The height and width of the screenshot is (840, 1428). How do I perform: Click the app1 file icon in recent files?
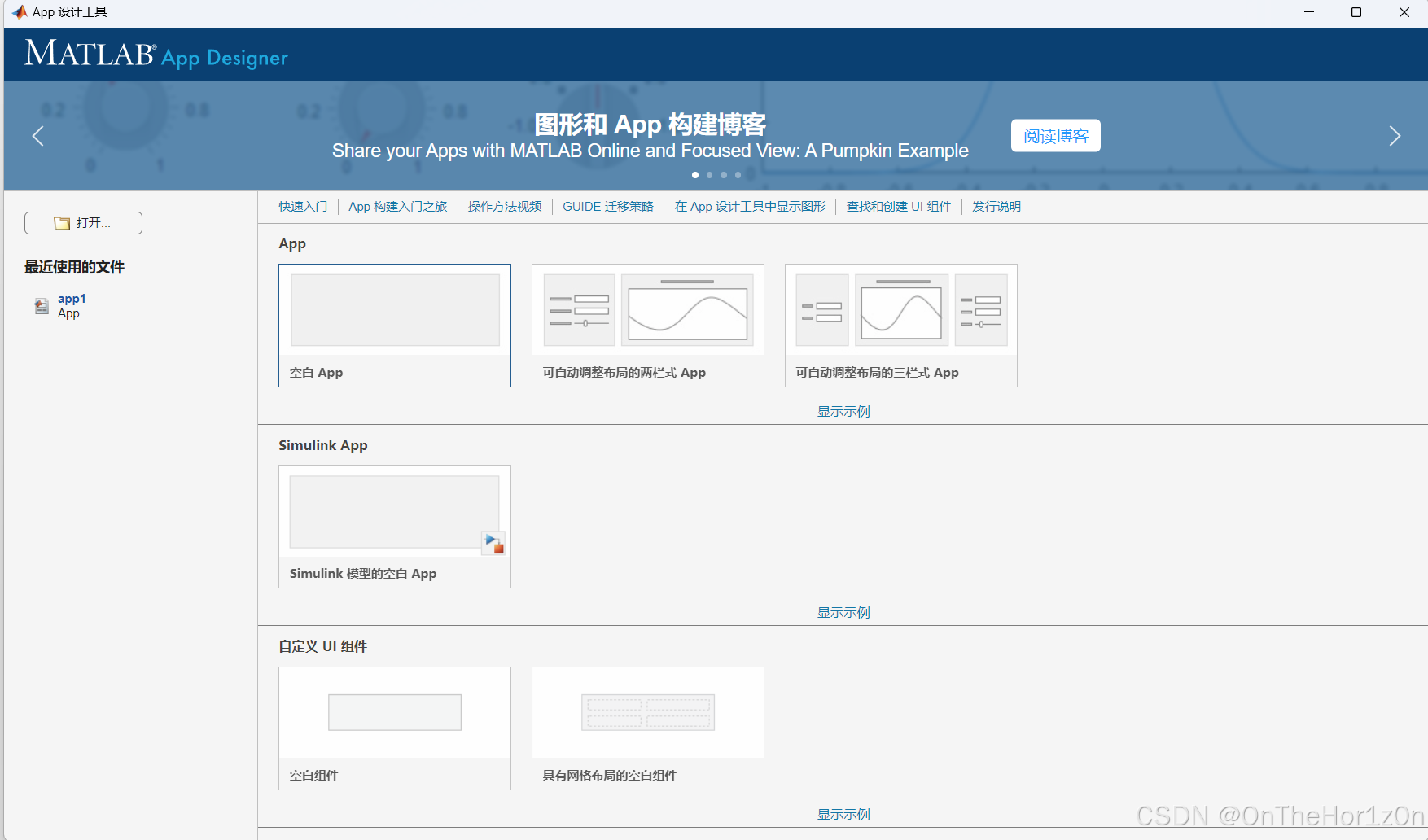coord(42,306)
